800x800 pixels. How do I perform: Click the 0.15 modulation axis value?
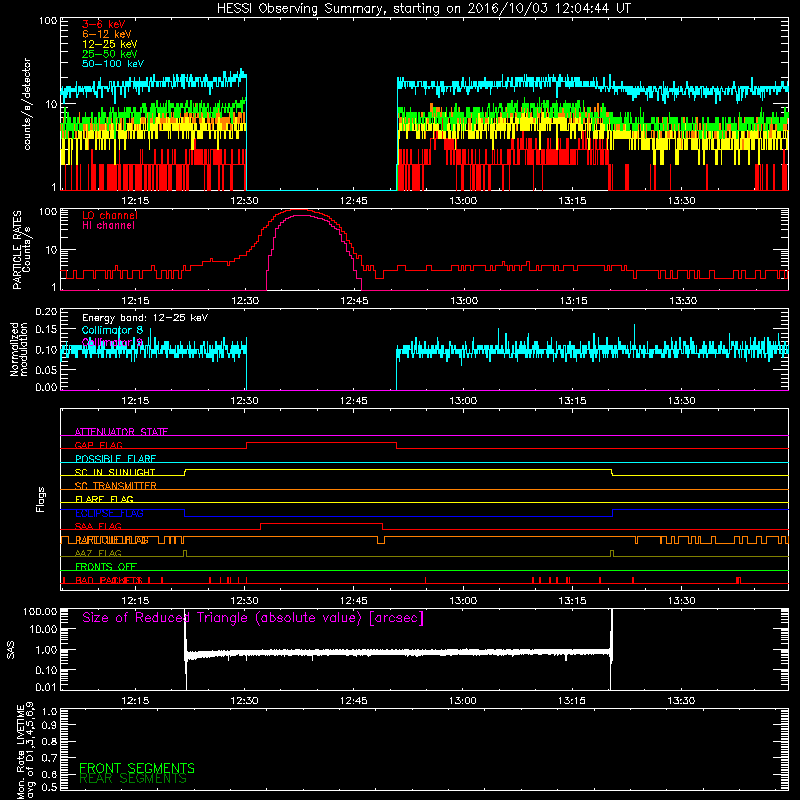point(46,330)
